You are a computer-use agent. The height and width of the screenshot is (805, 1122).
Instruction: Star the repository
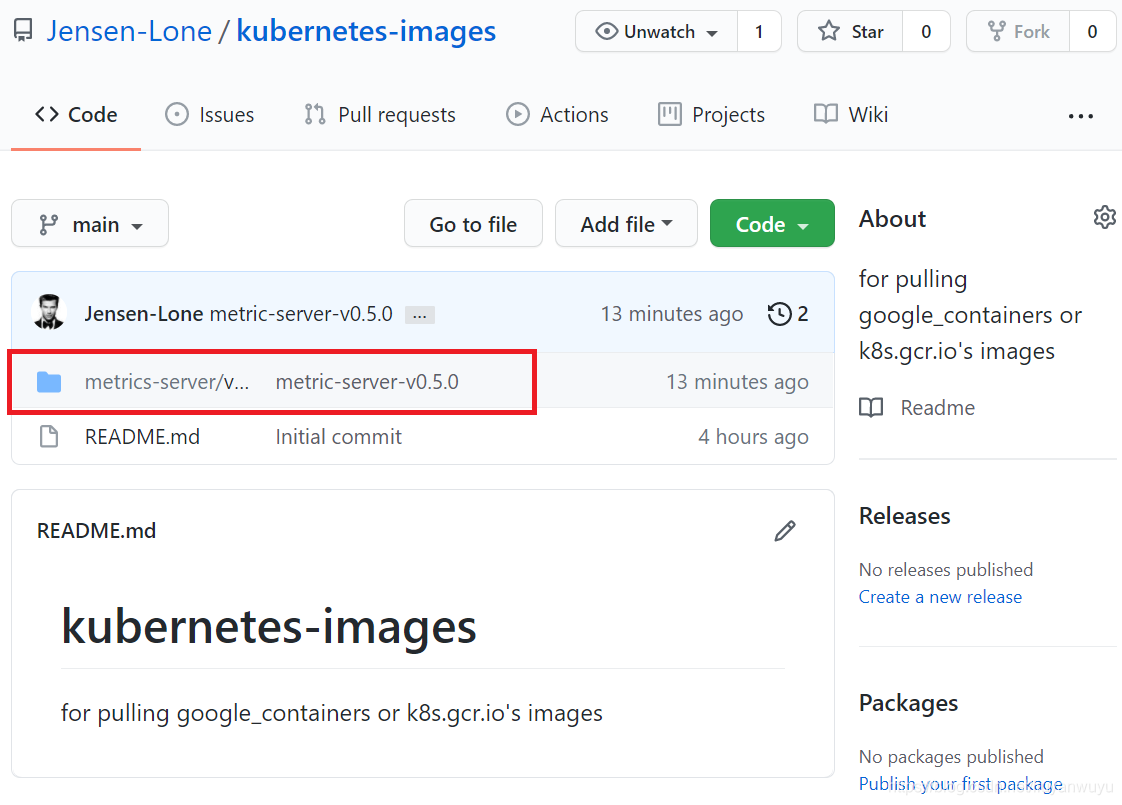[x=850, y=31]
